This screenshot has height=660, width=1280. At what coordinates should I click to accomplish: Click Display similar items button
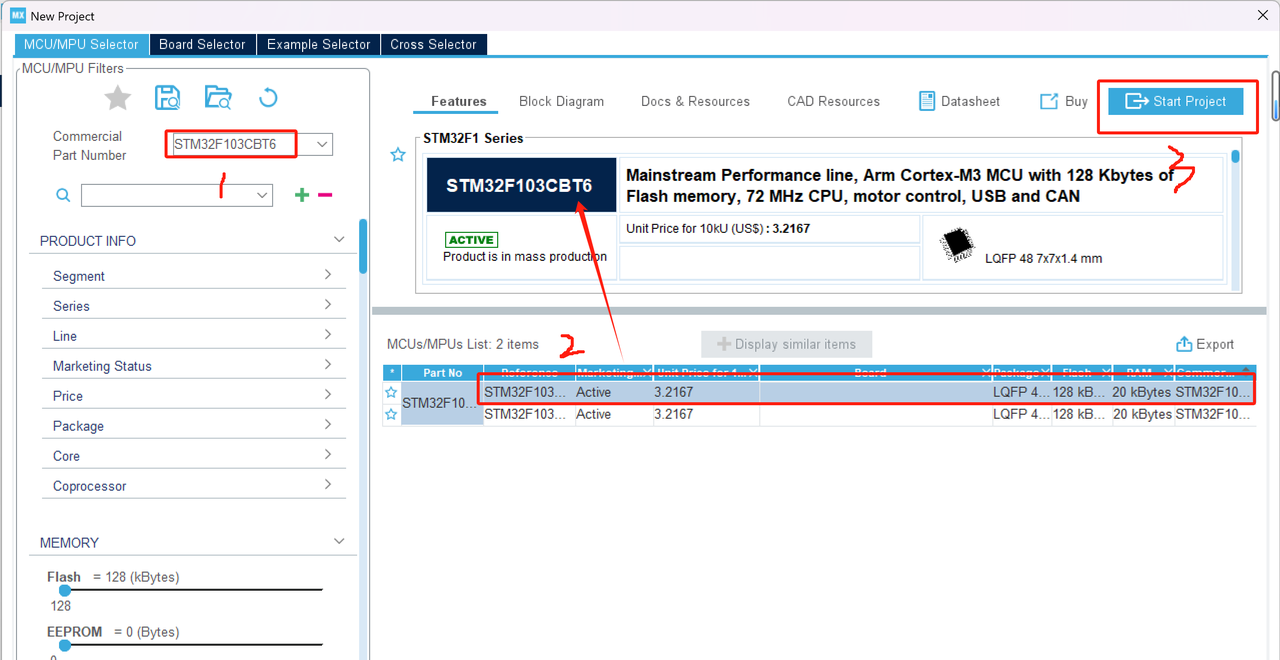pos(786,344)
